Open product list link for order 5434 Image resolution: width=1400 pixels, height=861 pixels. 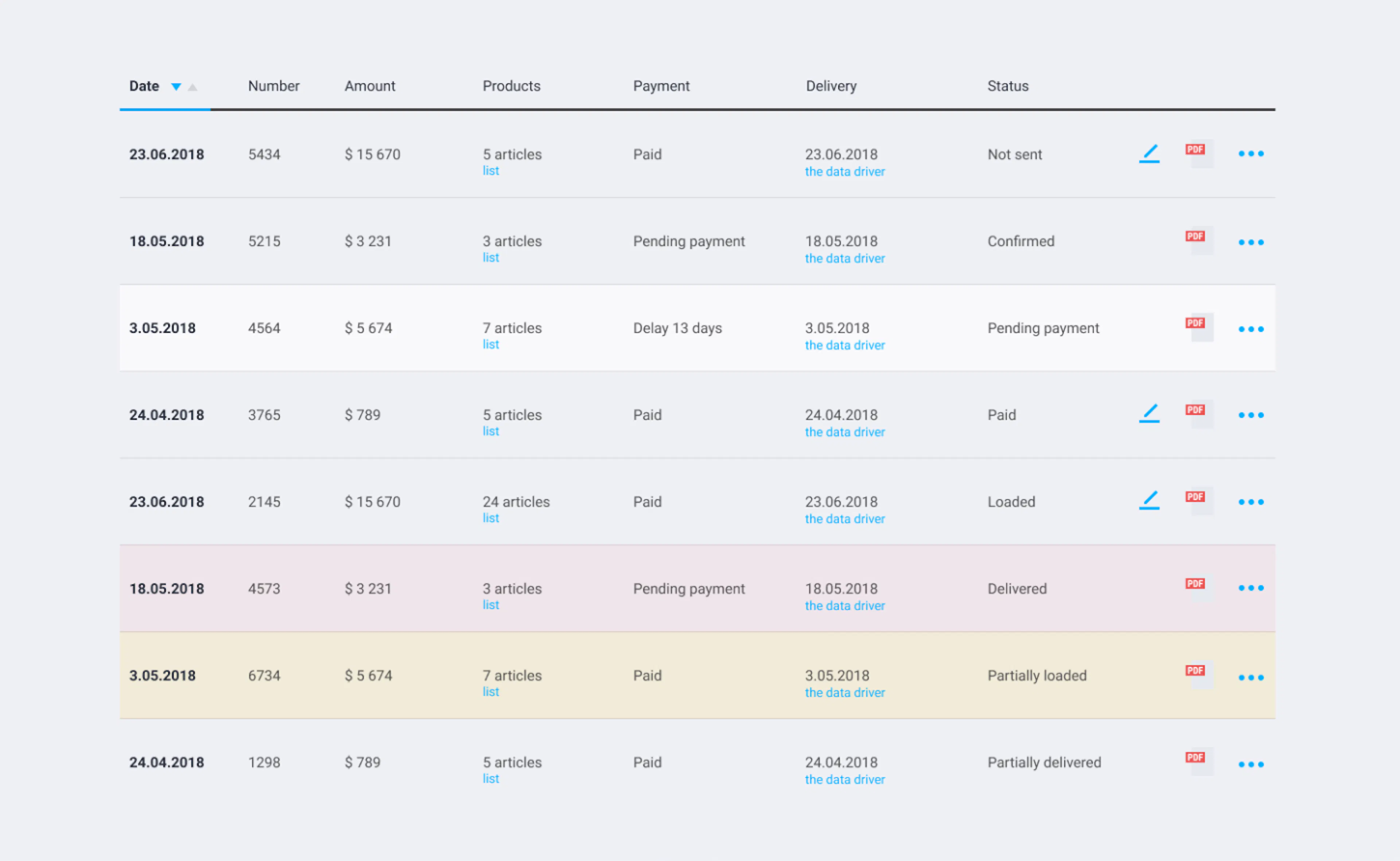point(490,171)
